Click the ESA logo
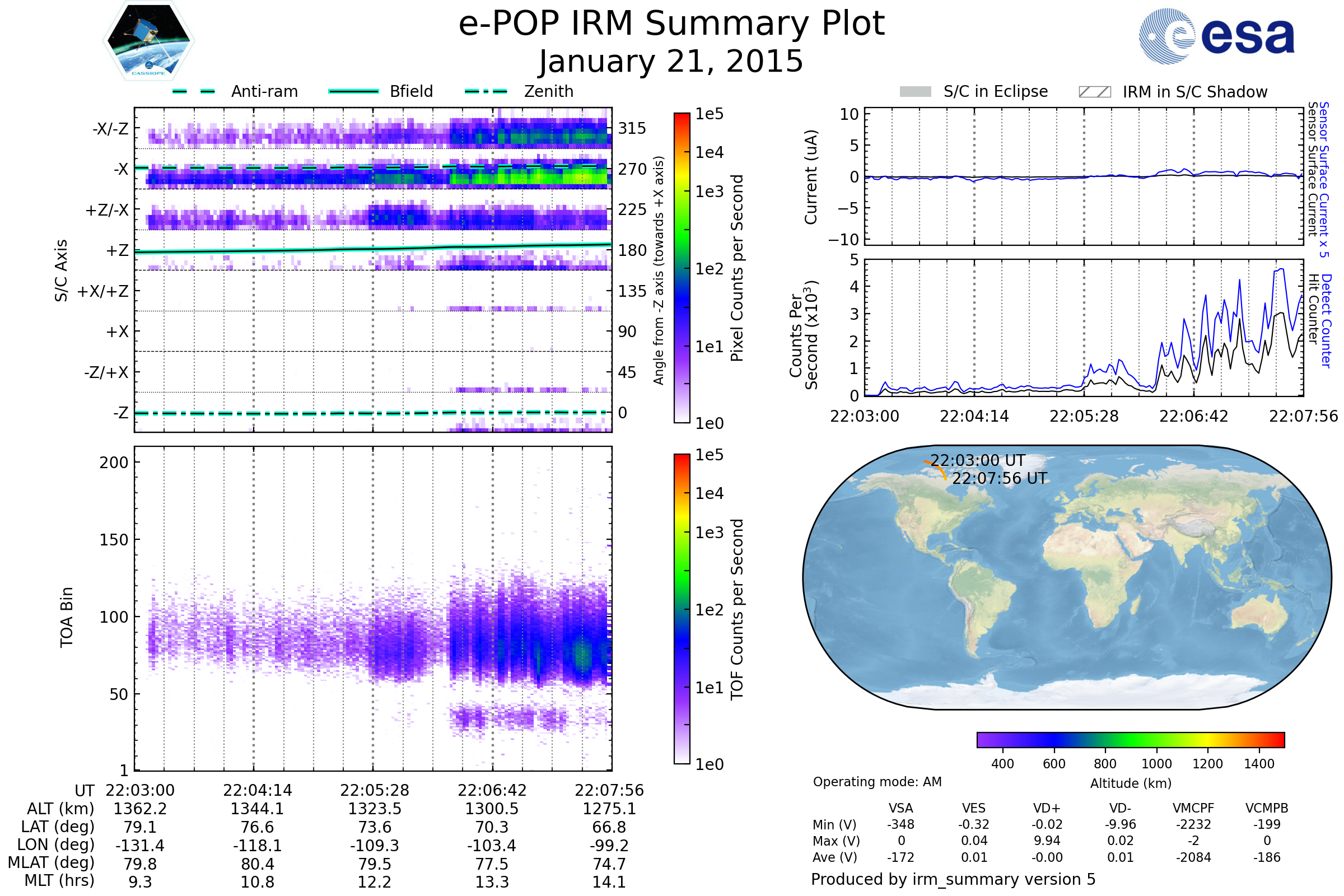The image size is (1344, 896). pyautogui.click(x=1216, y=36)
